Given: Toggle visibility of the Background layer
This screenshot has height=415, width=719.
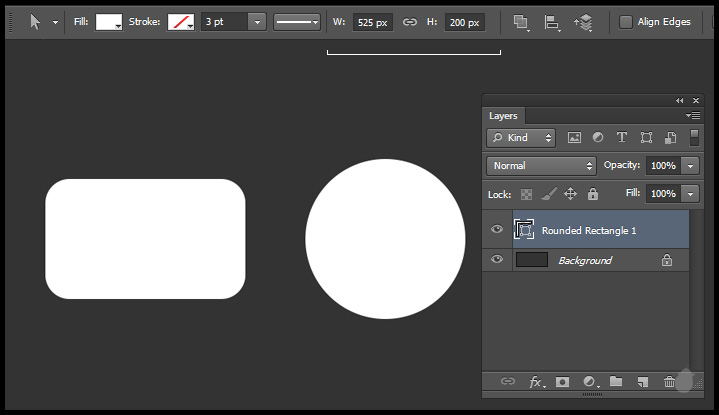Looking at the screenshot, I should tap(497, 260).
